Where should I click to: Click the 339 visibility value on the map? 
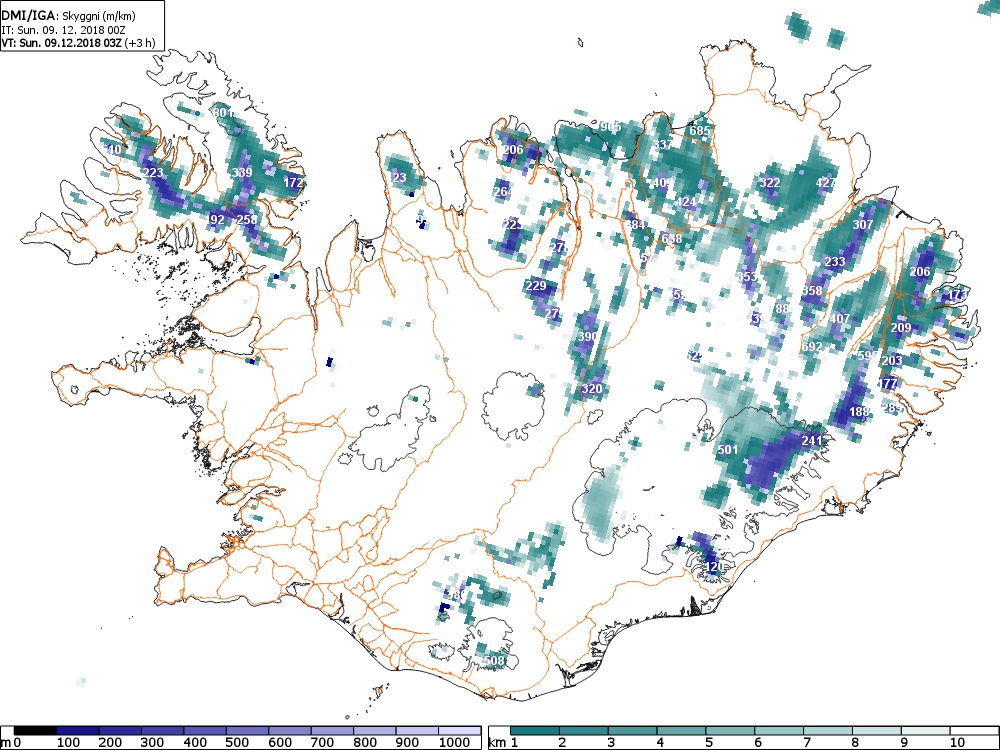[x=242, y=172]
